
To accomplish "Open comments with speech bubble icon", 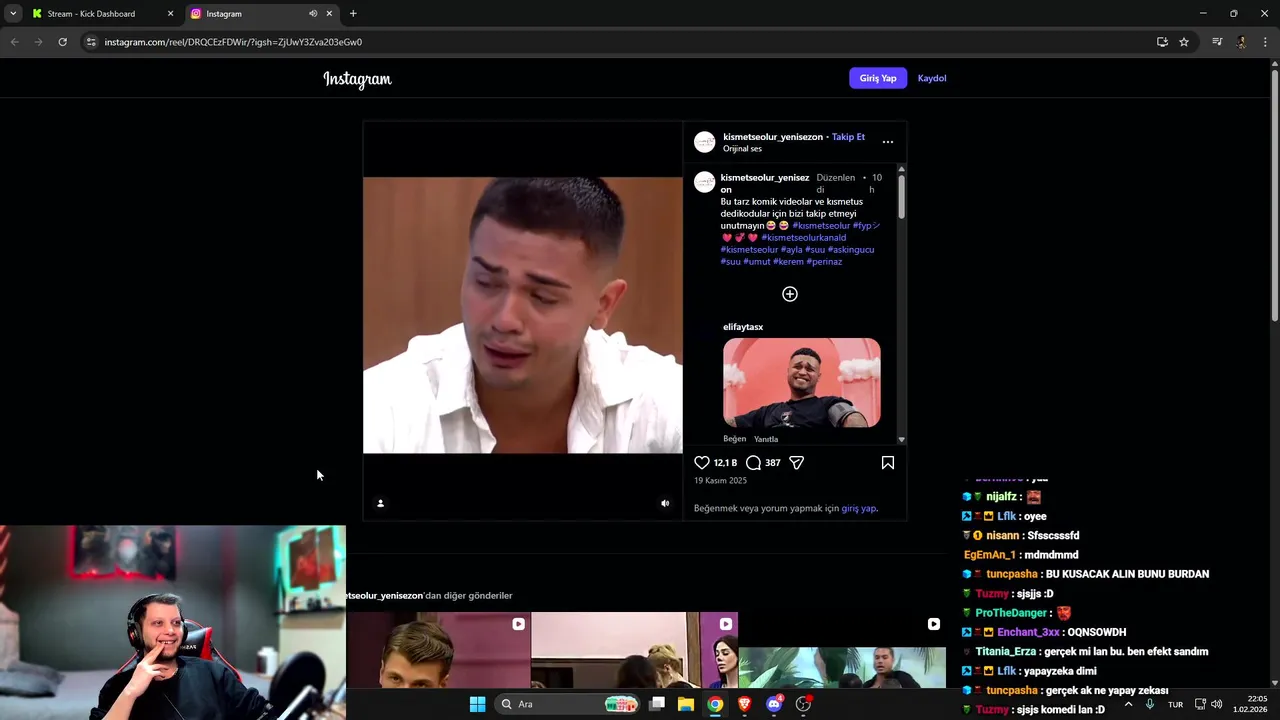I will (x=754, y=463).
